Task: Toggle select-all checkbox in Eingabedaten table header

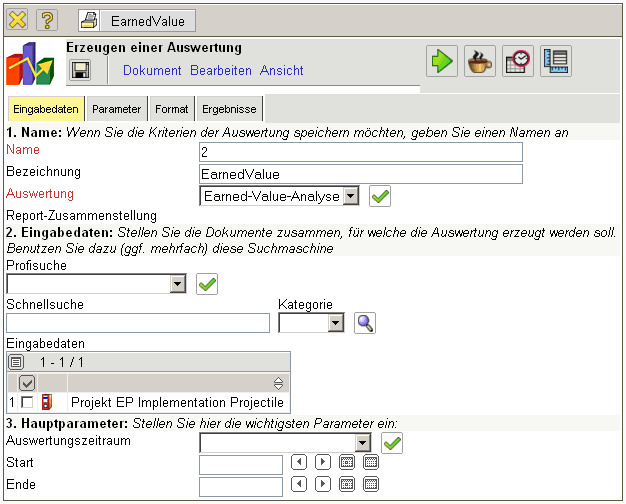Action: pyautogui.click(x=27, y=383)
